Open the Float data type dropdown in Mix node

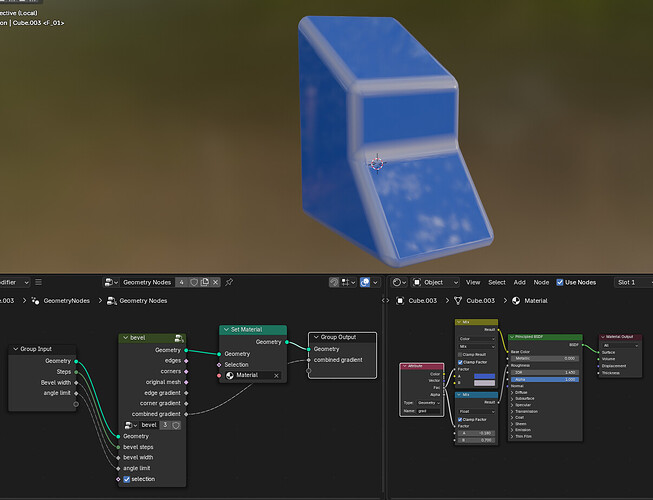[x=476, y=411]
